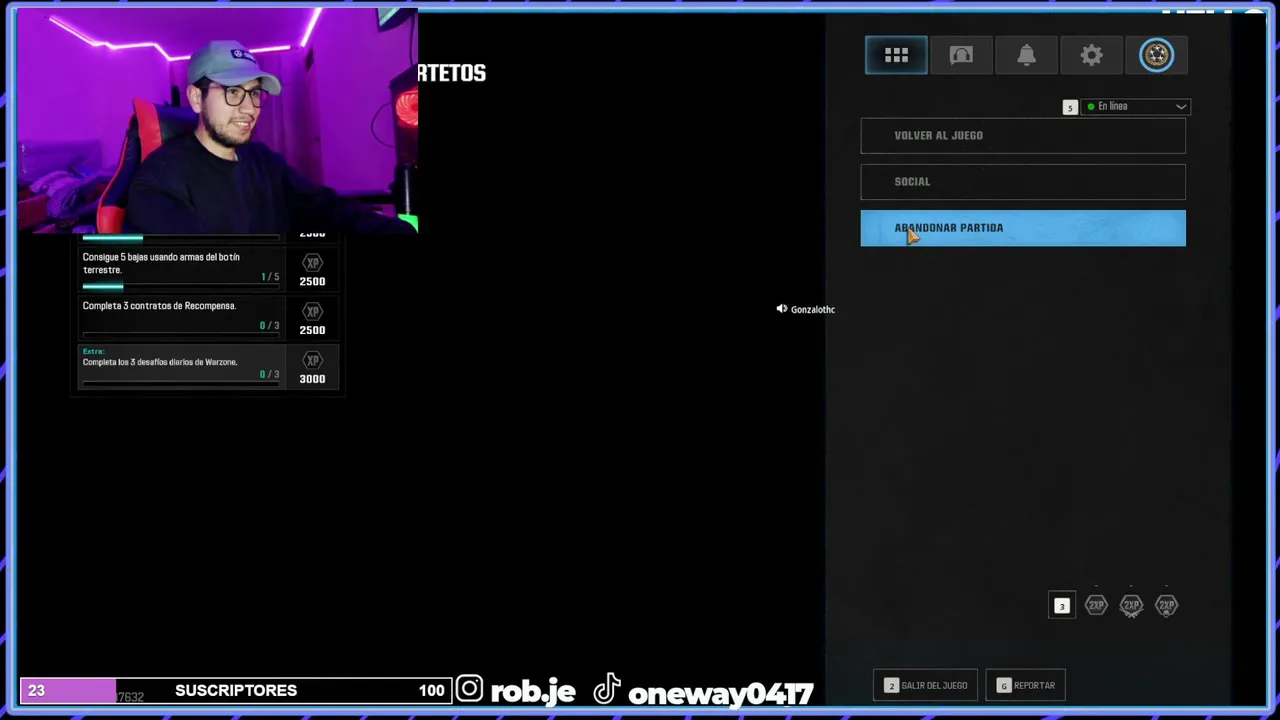Open the headset voice chat channels tab
The image size is (1280, 720).
pyautogui.click(x=961, y=55)
